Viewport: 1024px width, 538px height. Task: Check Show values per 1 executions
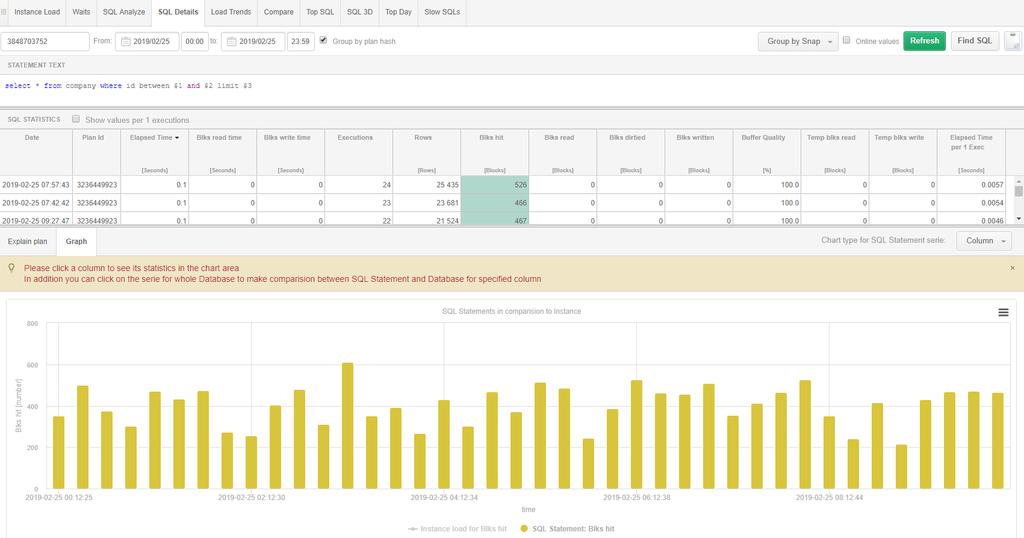tap(76, 119)
